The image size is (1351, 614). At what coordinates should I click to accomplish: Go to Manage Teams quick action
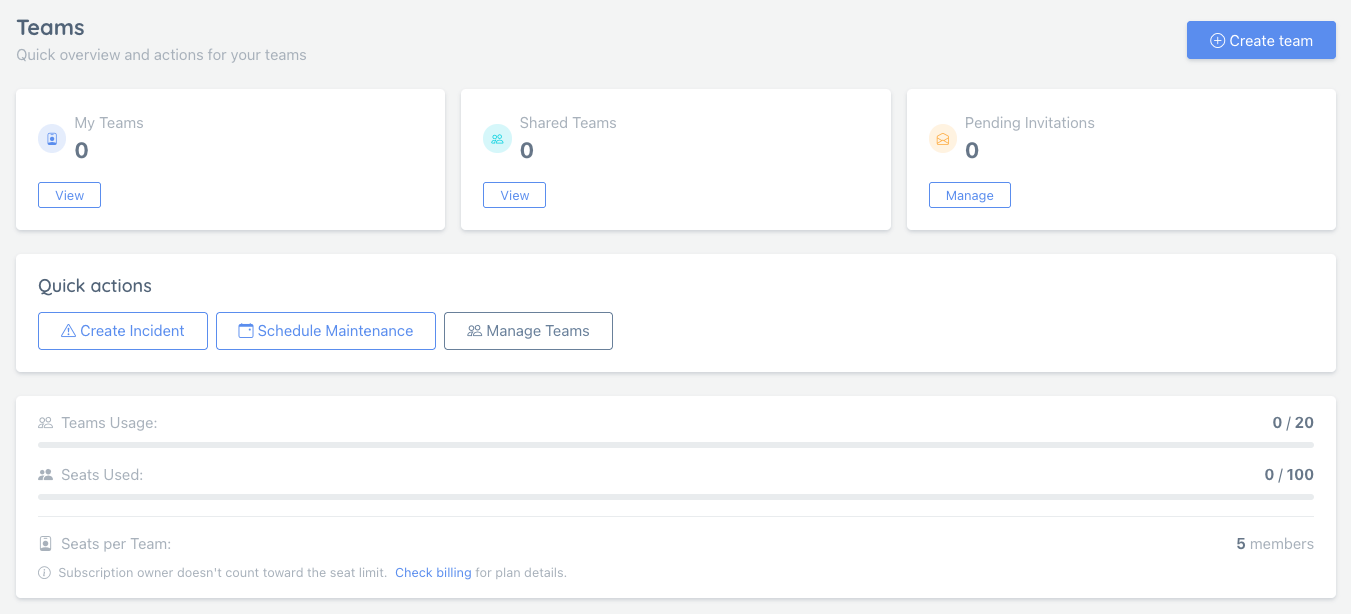pos(528,331)
